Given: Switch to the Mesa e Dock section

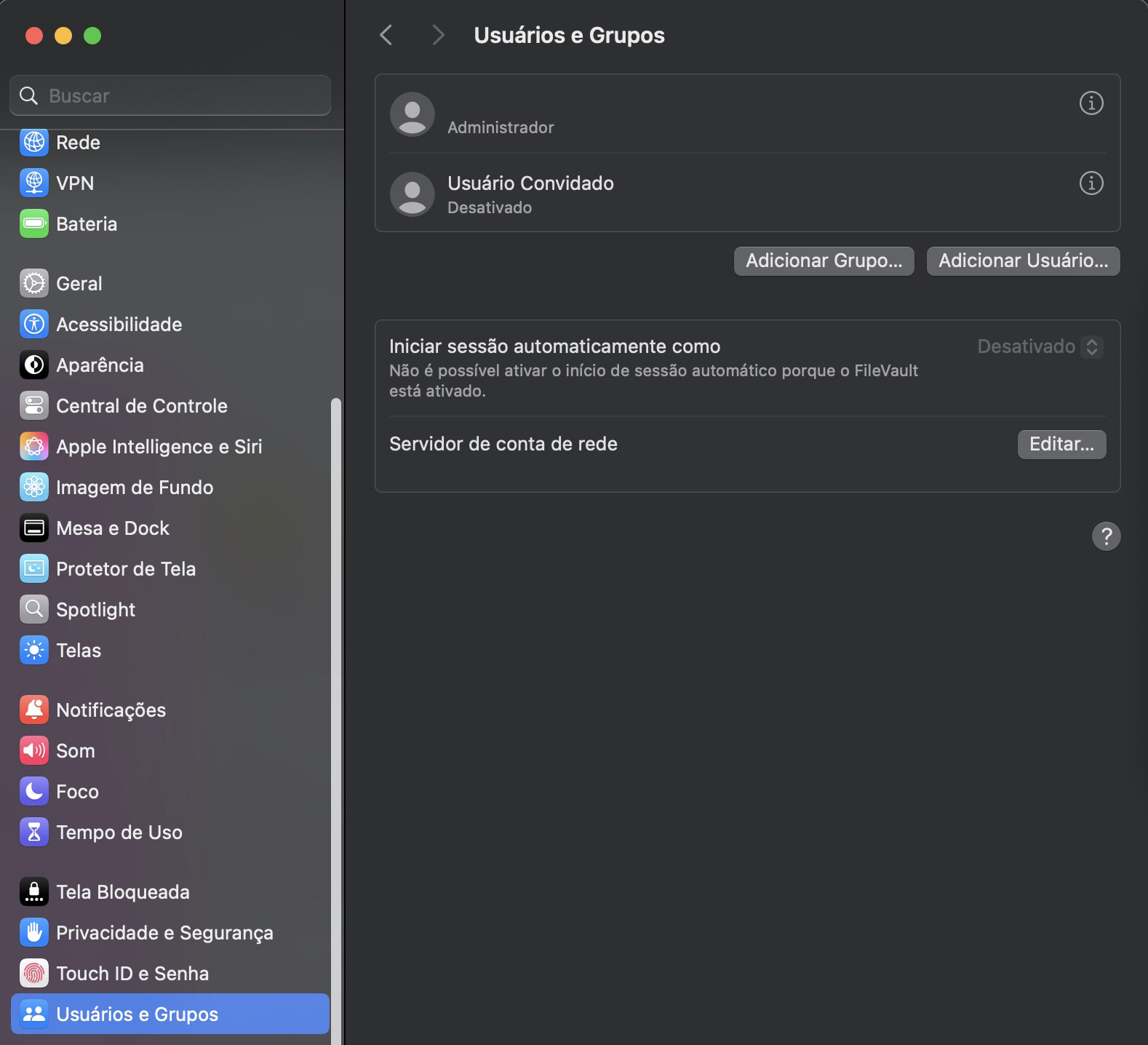Looking at the screenshot, I should pos(112,528).
